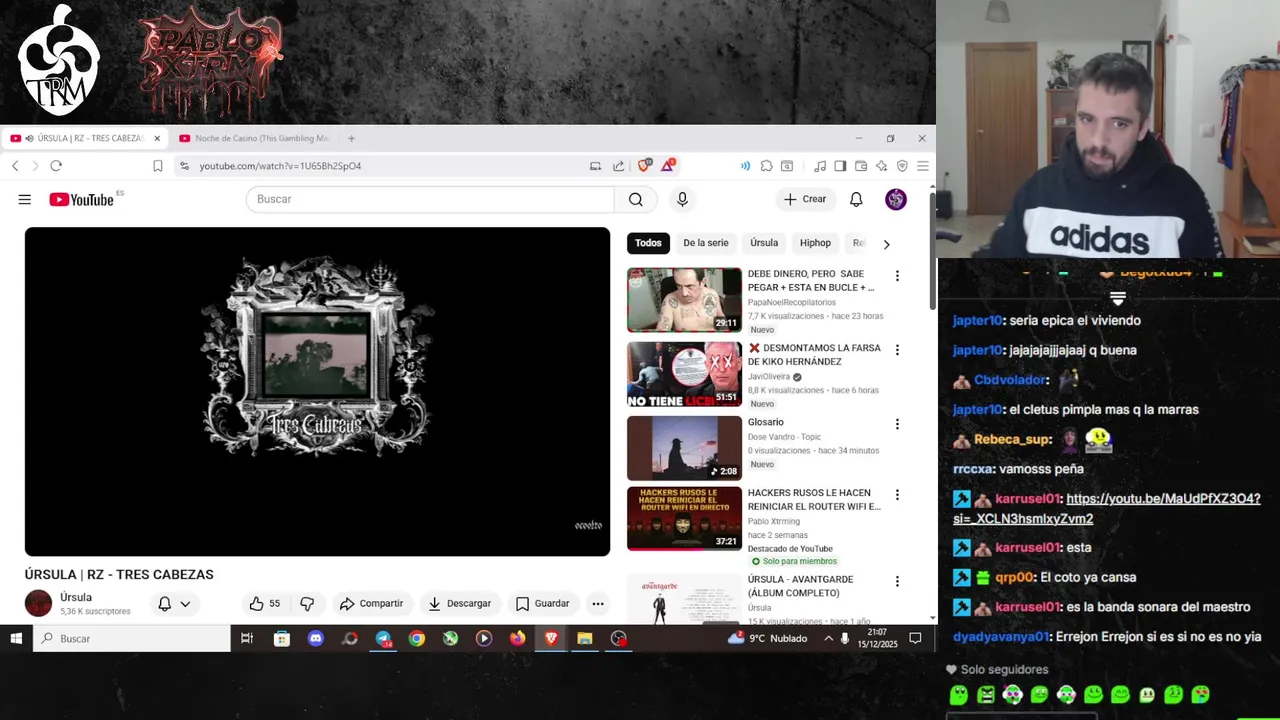The height and width of the screenshot is (720, 1280).
Task: Toggle the browser sidebar panel
Action: point(840,166)
